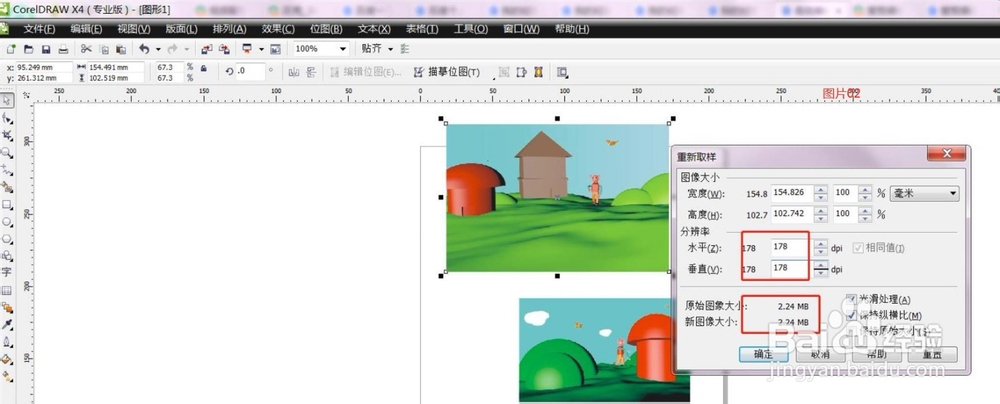
Task: Select the Interactive Blend tool
Action: (x=7, y=308)
